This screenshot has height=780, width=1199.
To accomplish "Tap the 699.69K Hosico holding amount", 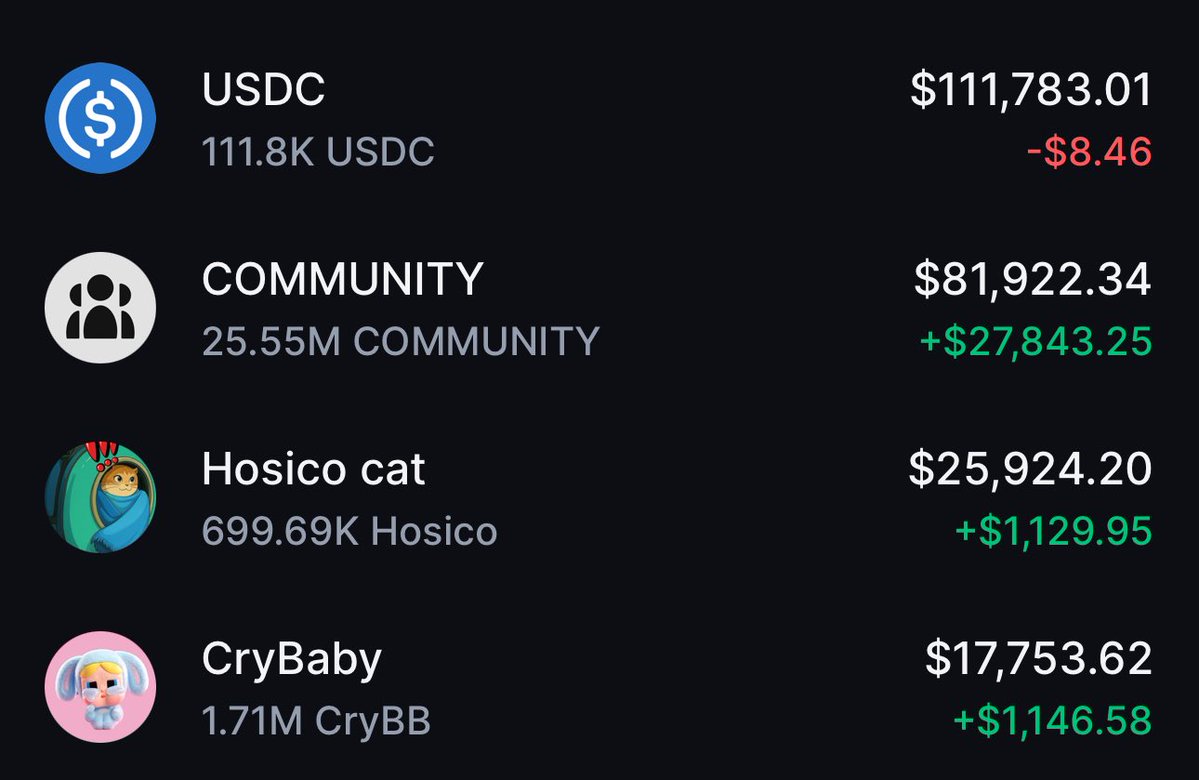I will 349,531.
